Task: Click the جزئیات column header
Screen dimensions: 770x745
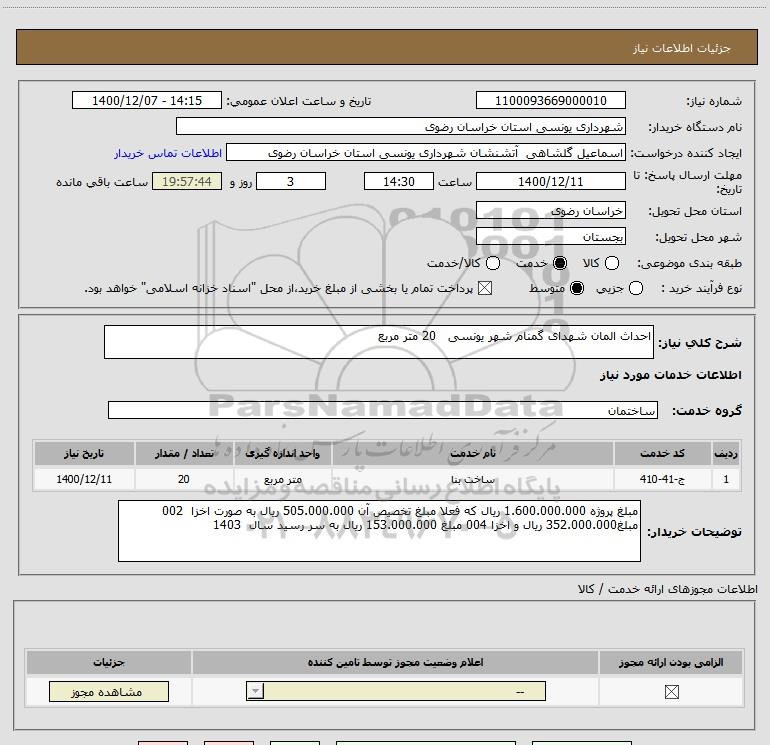Action: pos(109,662)
